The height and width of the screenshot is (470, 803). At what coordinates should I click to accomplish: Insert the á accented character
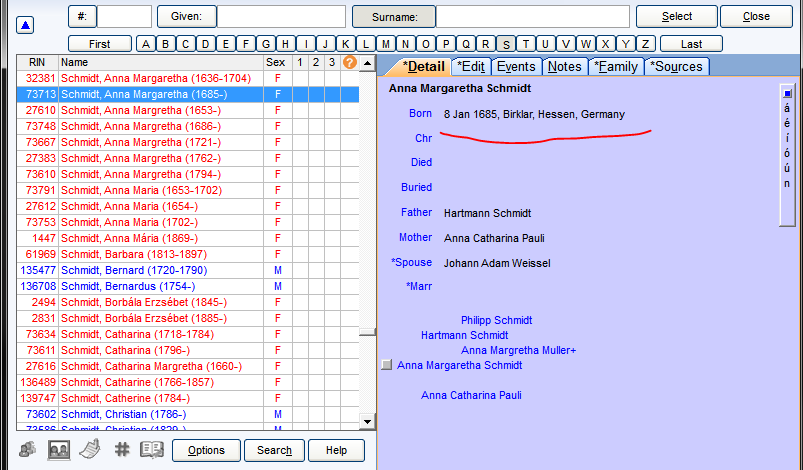pyautogui.click(x=787, y=109)
